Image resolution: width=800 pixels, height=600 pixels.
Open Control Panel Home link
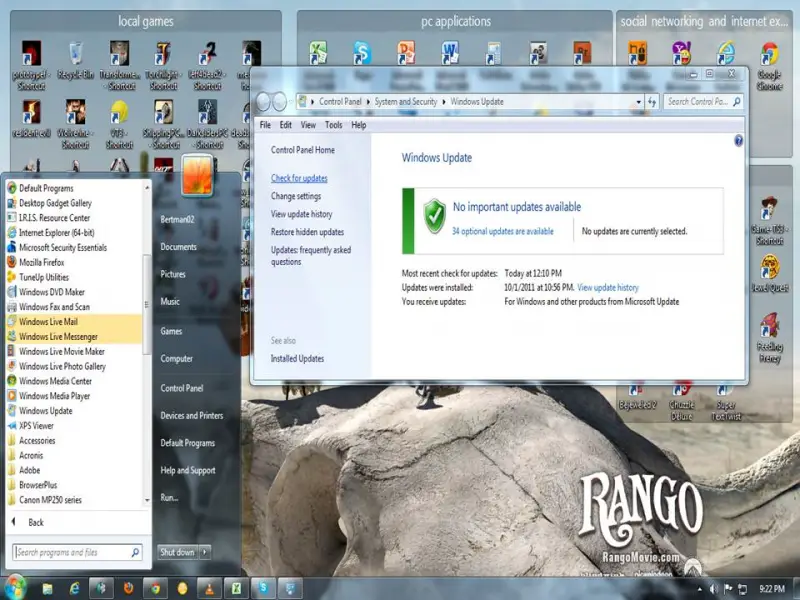point(303,150)
